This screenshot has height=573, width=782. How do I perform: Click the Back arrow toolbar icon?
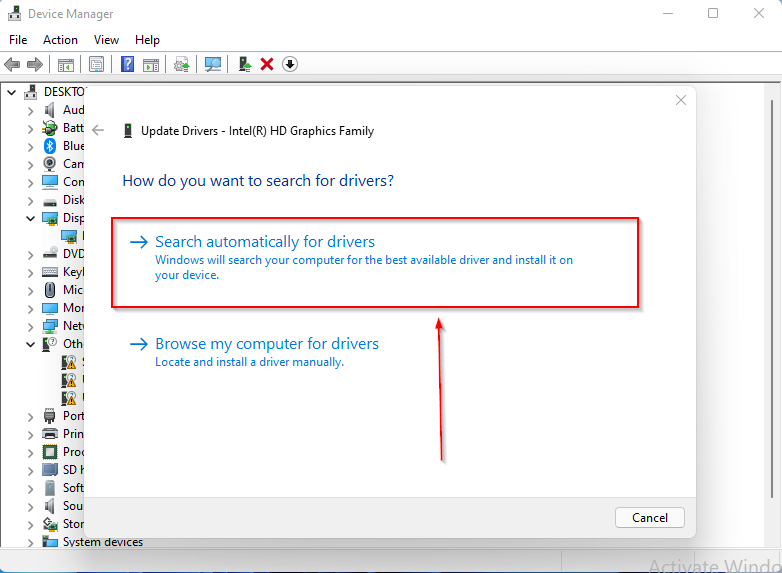click(x=12, y=64)
